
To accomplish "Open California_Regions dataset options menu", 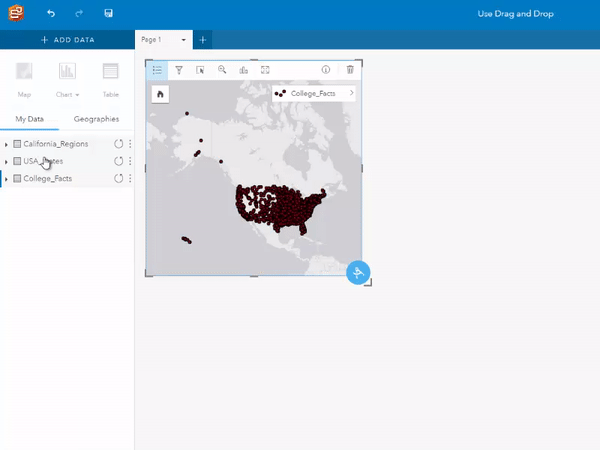I will coord(130,144).
